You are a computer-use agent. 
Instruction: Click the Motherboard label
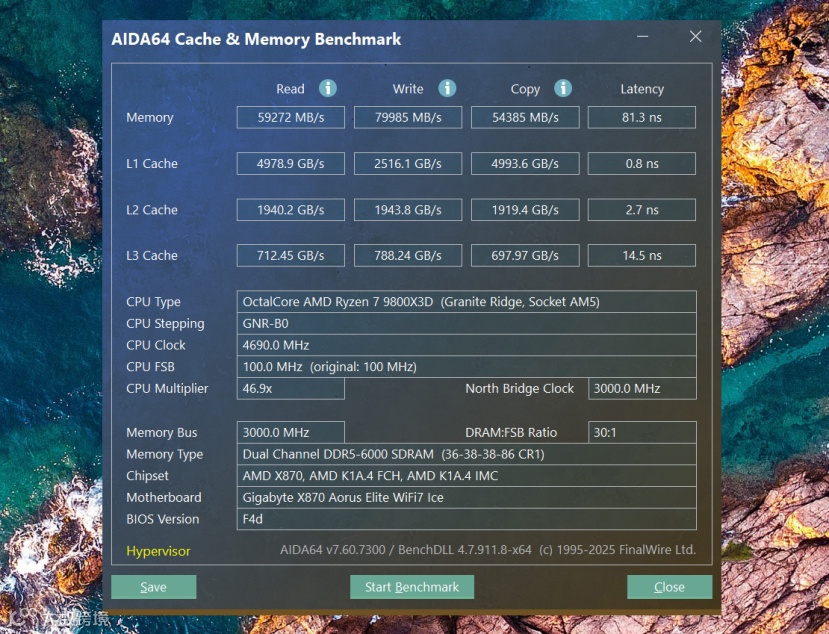[x=164, y=498]
